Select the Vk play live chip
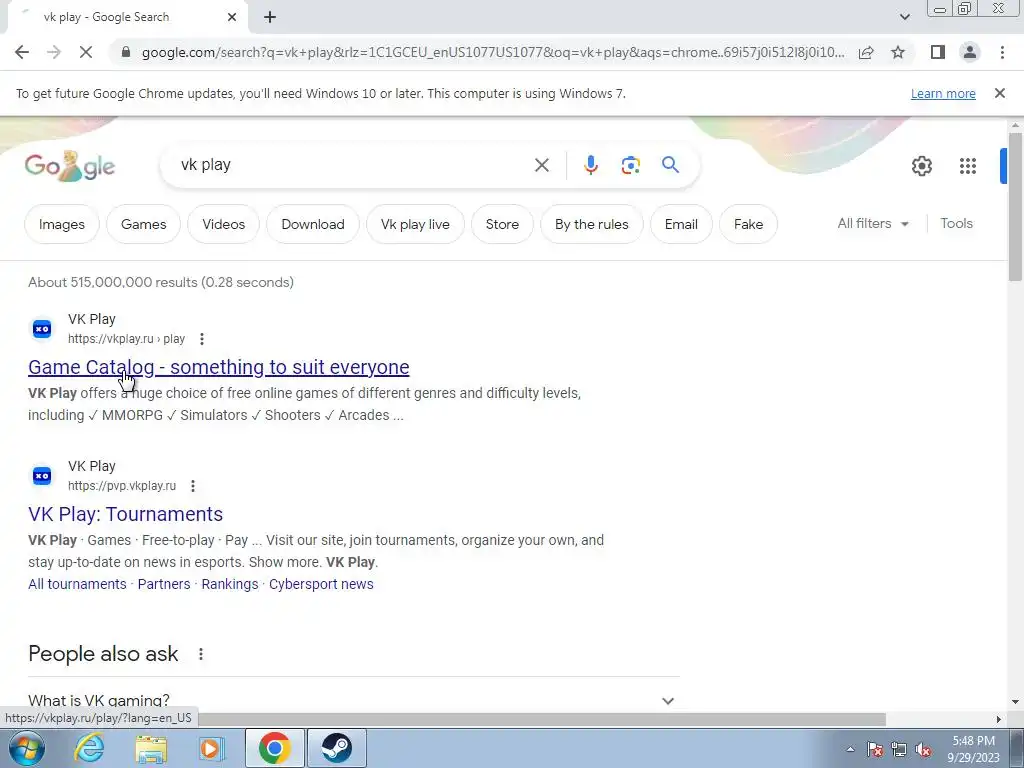Screen dimensions: 1024x768 (x=415, y=224)
